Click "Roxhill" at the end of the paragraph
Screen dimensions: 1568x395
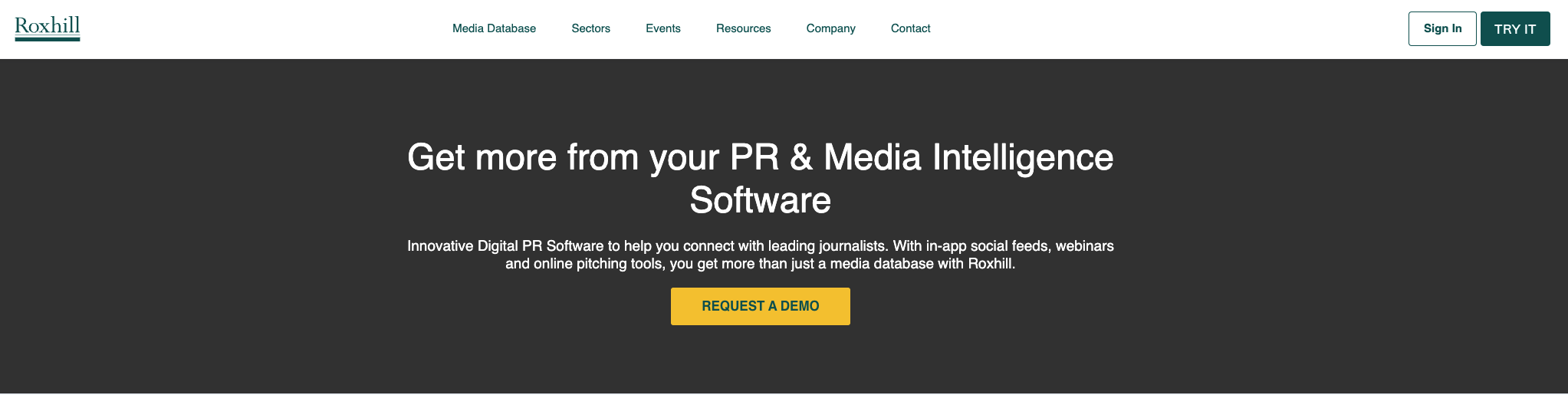[990, 264]
